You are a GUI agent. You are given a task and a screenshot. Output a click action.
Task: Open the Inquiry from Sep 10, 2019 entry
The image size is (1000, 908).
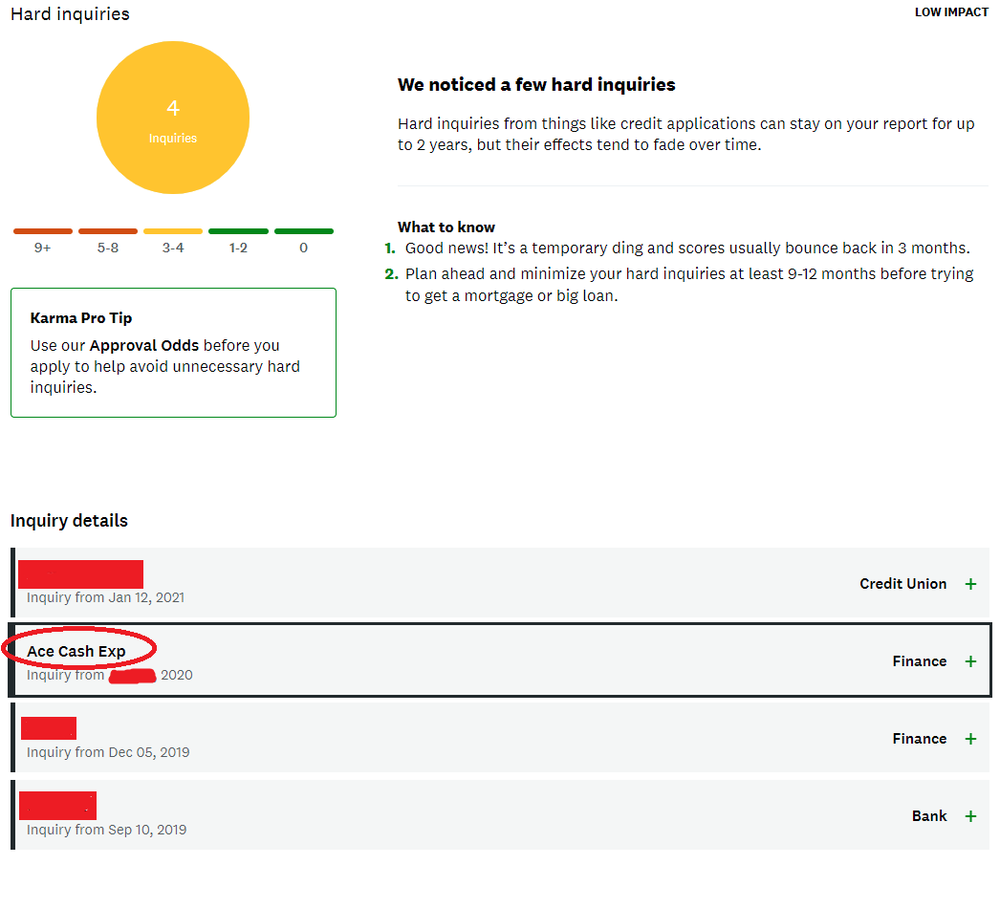tap(106, 829)
